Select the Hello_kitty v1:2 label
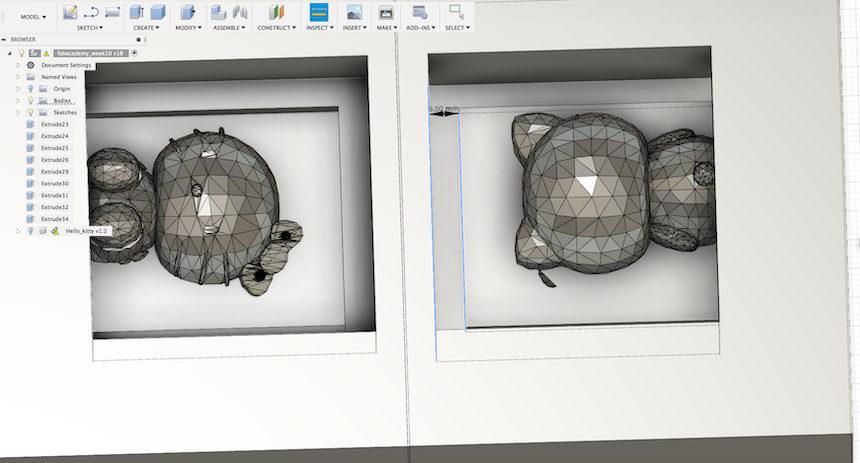 [86, 231]
